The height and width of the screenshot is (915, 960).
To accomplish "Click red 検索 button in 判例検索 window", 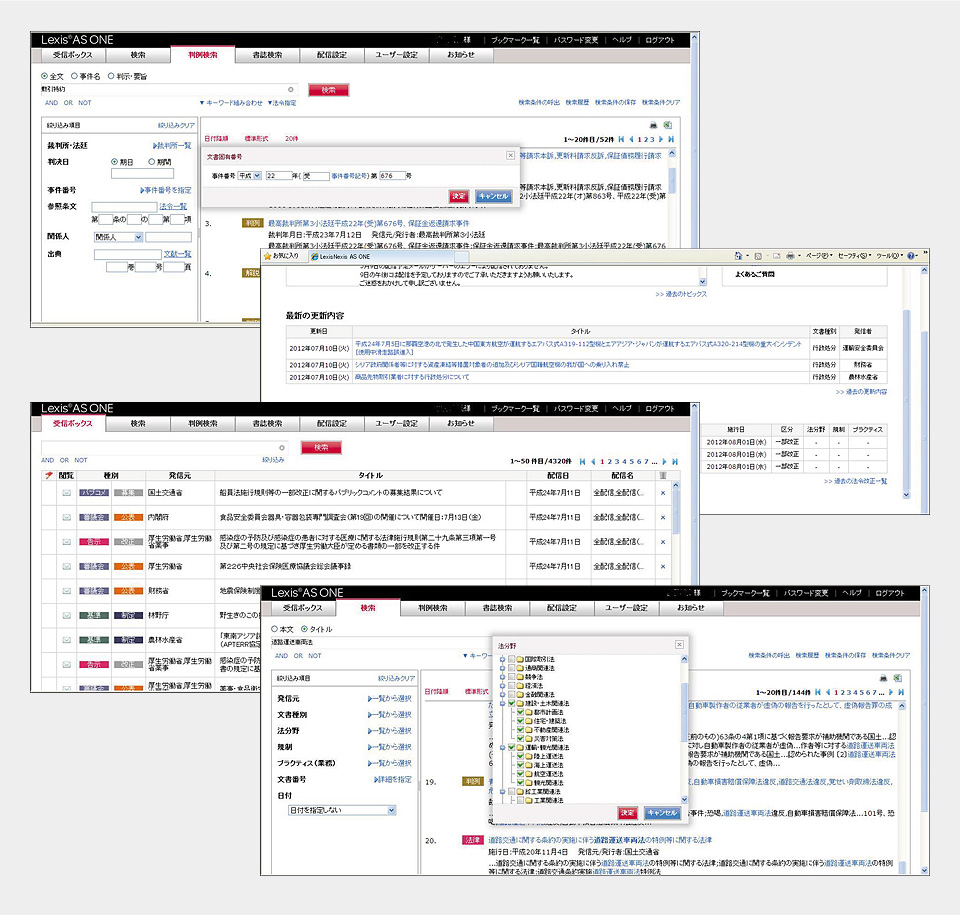I will (328, 90).
